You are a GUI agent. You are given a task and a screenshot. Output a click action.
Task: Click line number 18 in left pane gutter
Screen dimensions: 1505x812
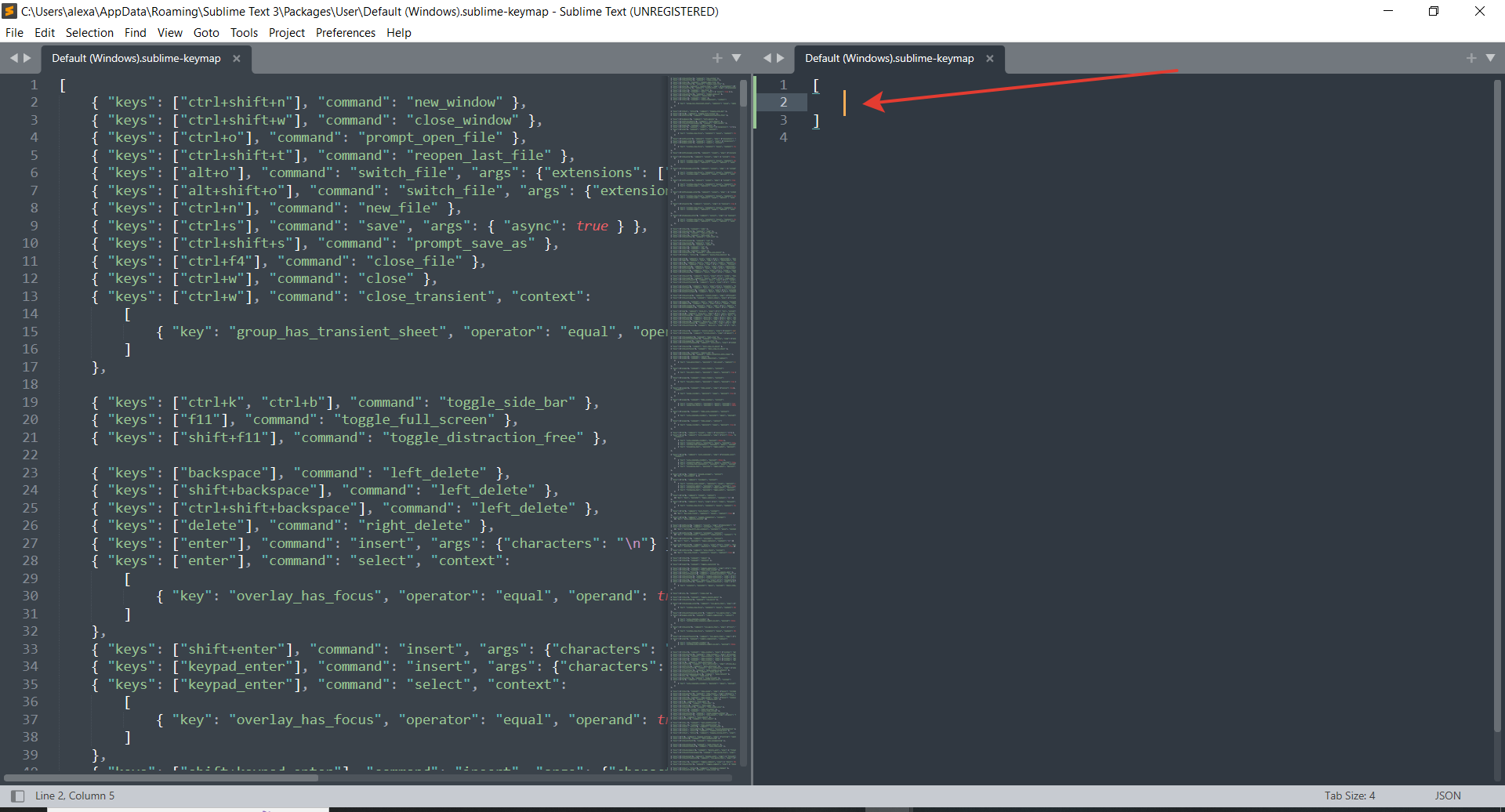[30, 384]
